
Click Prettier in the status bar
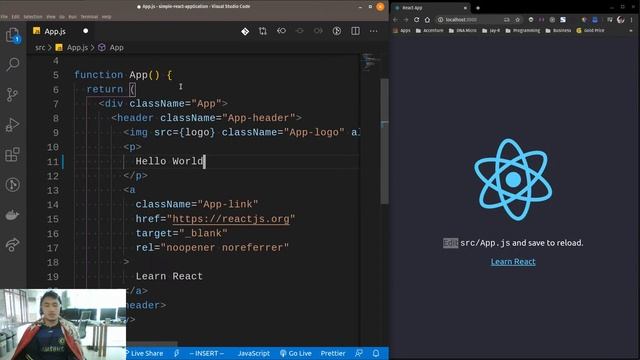click(x=333, y=353)
